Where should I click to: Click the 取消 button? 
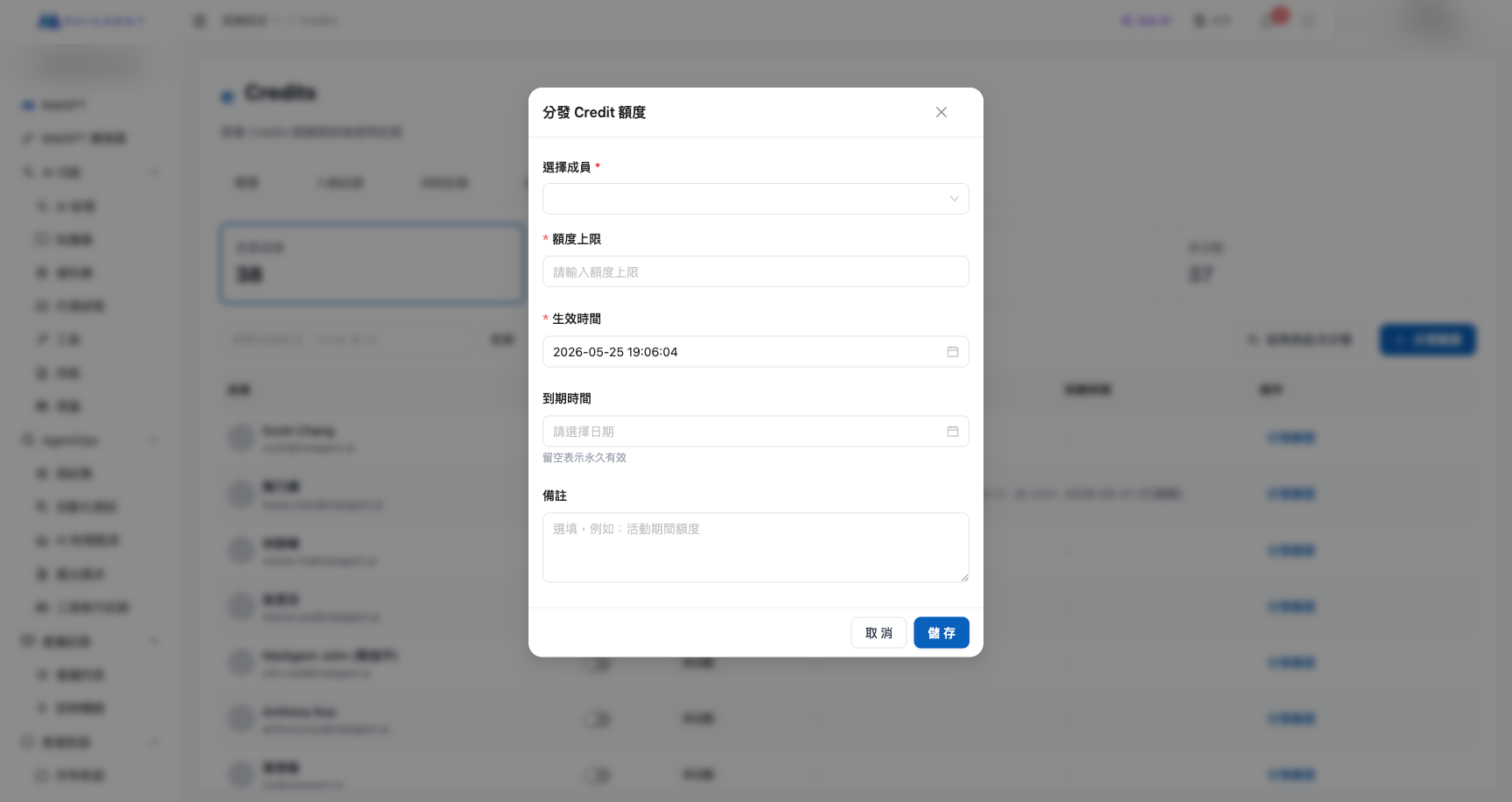click(878, 633)
